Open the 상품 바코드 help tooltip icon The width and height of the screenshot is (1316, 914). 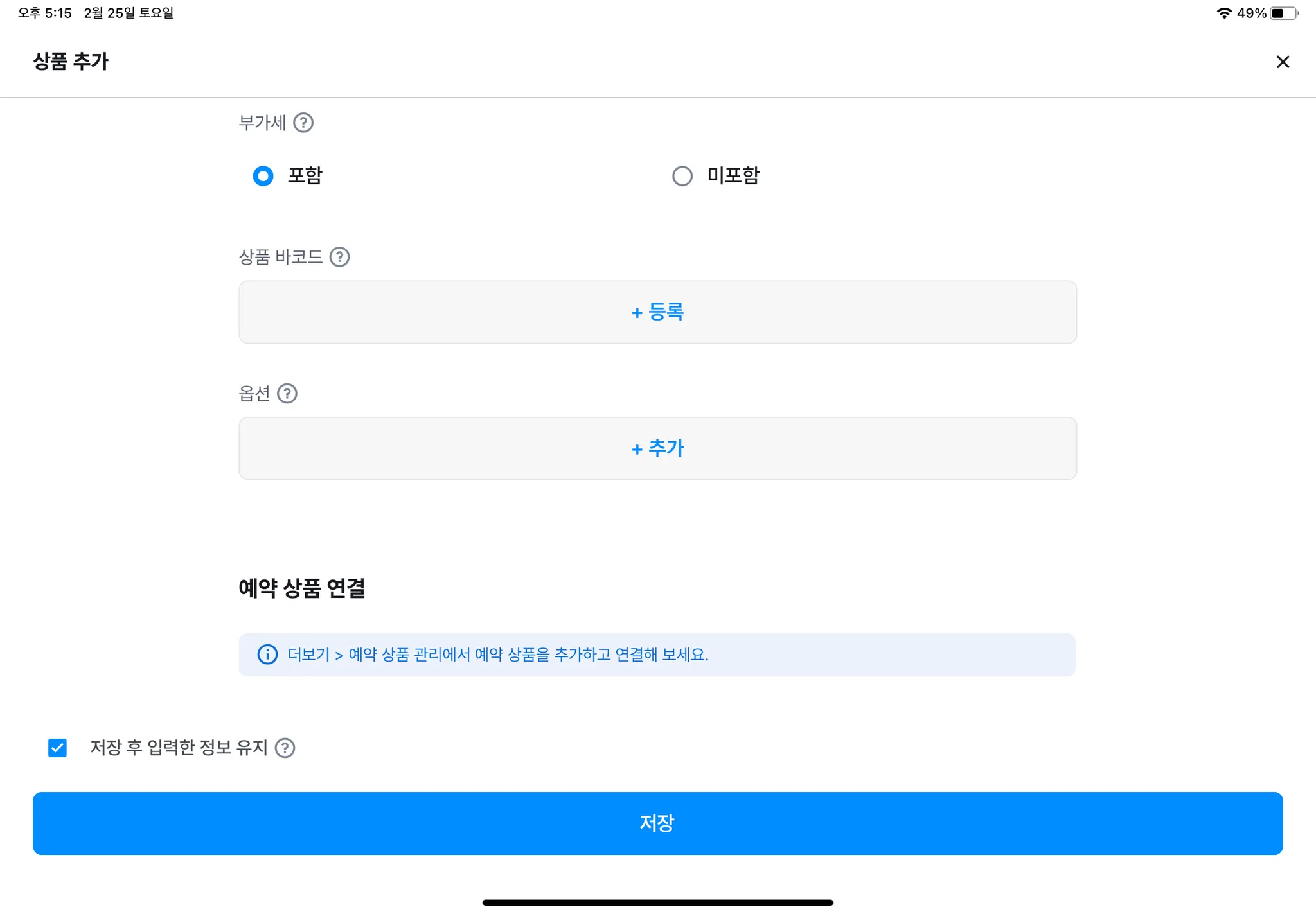339,257
